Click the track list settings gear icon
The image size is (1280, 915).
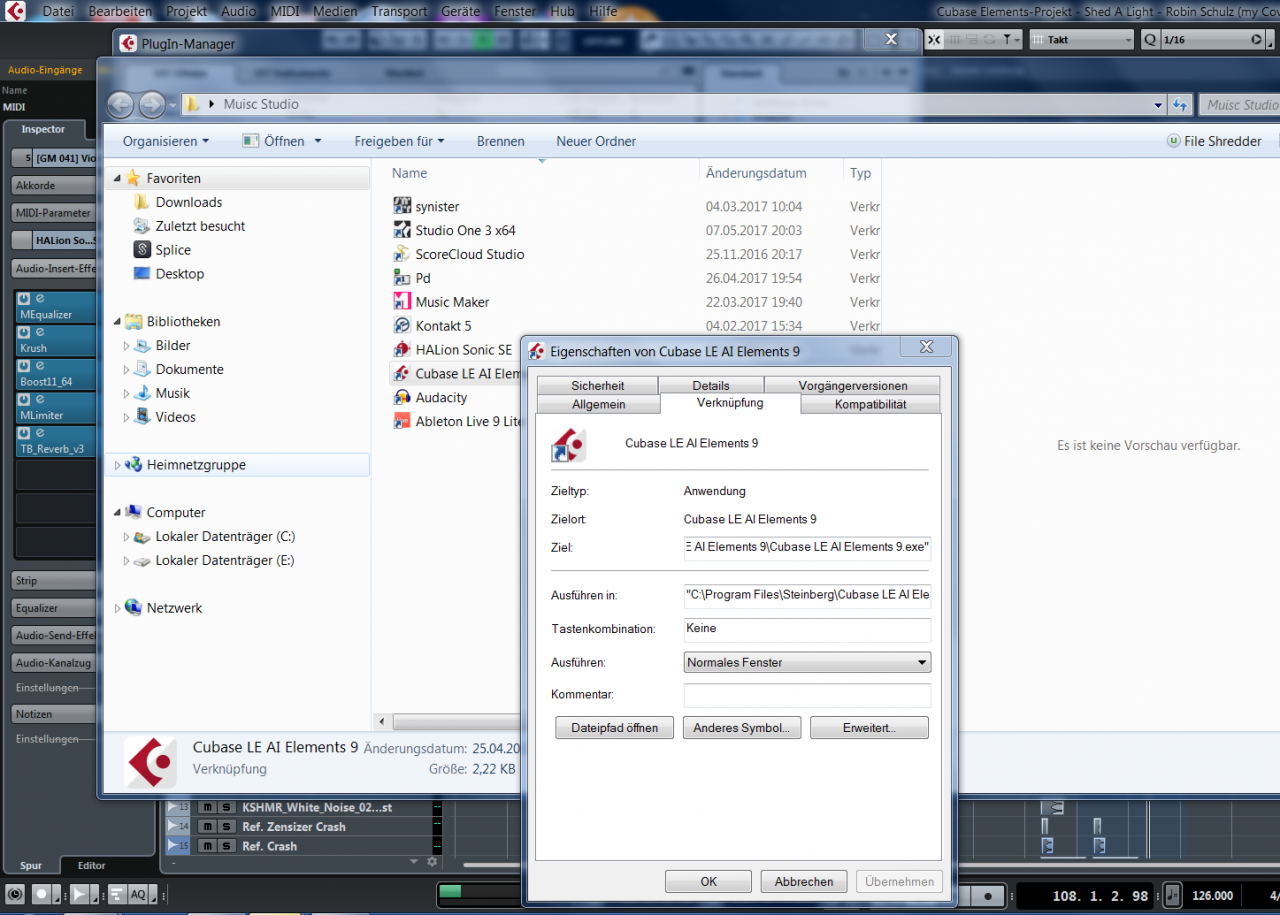tap(432, 861)
